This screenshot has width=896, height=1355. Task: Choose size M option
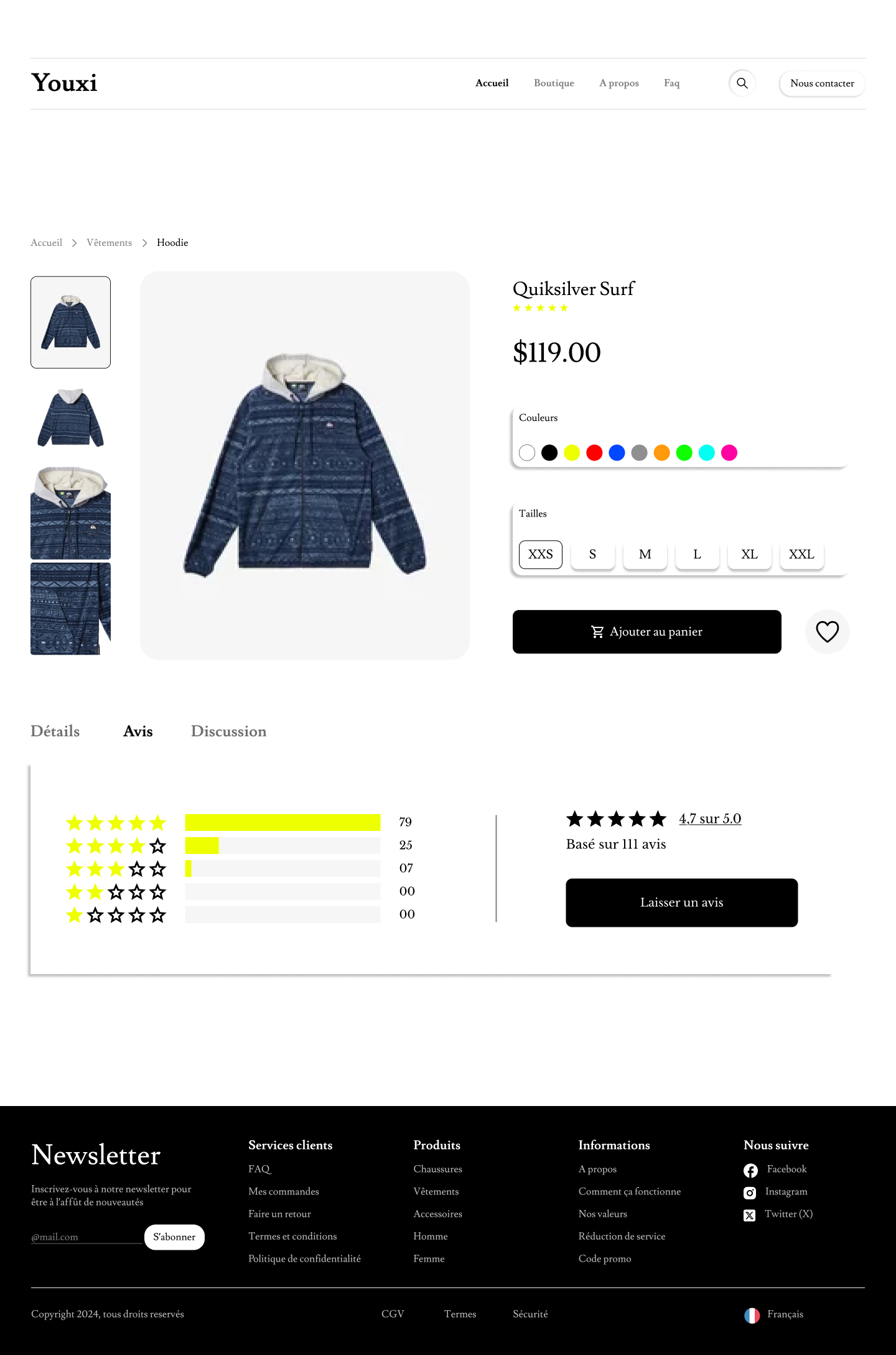tap(645, 555)
